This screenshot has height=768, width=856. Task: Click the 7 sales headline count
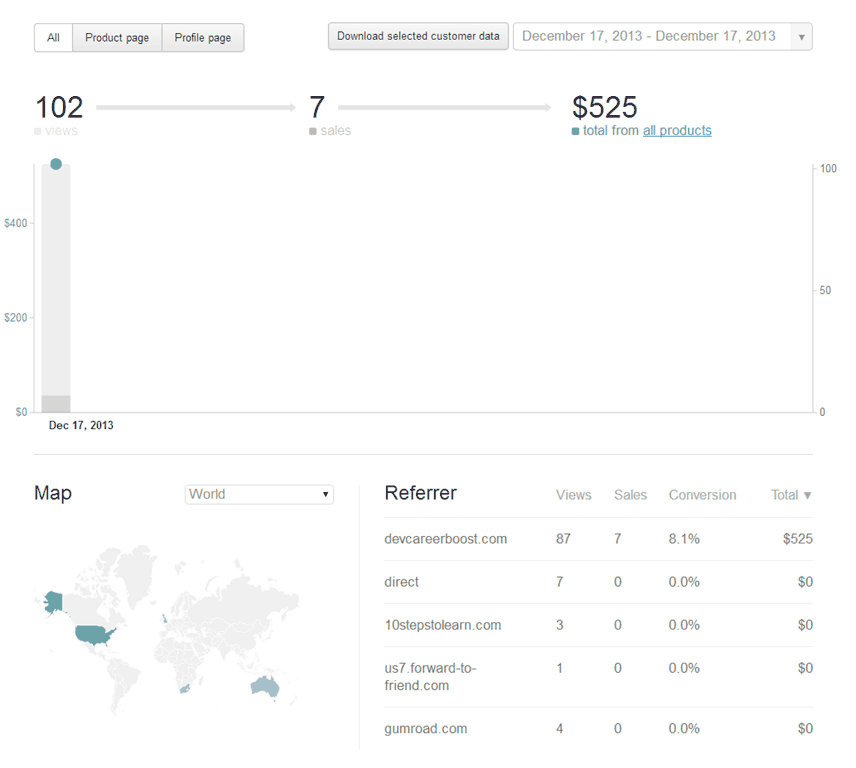(317, 108)
